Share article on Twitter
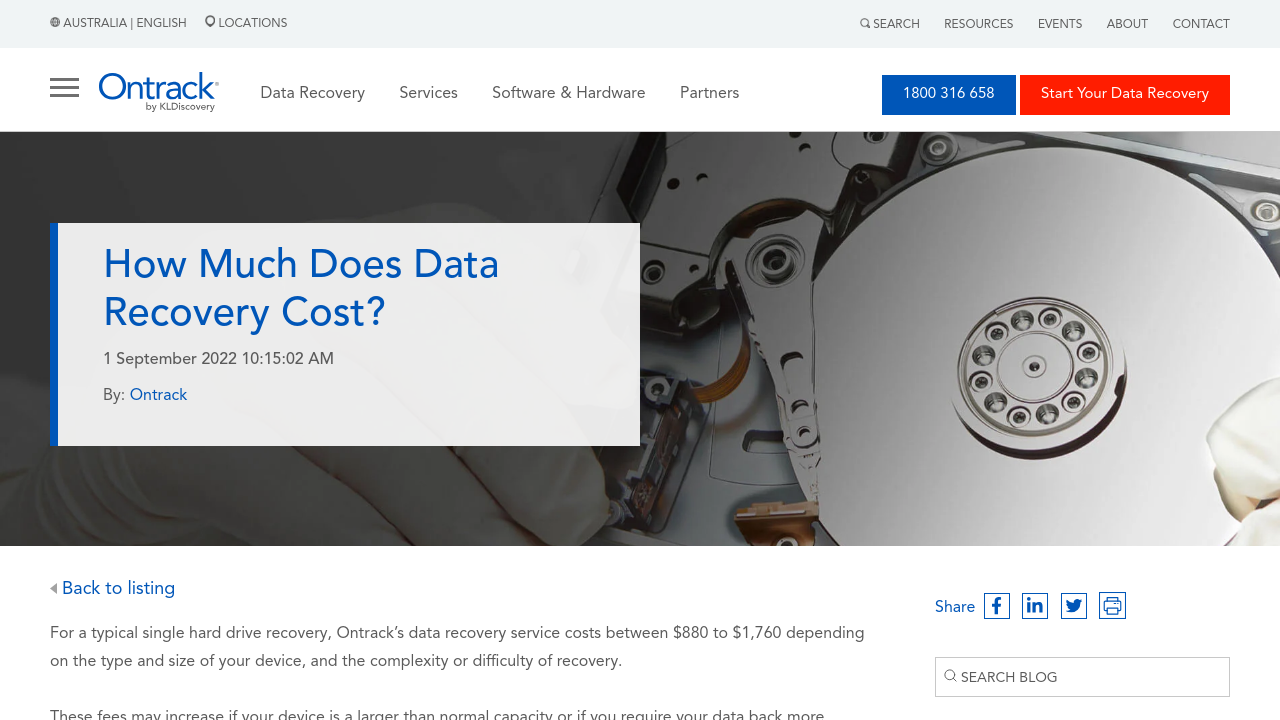 (1073, 606)
